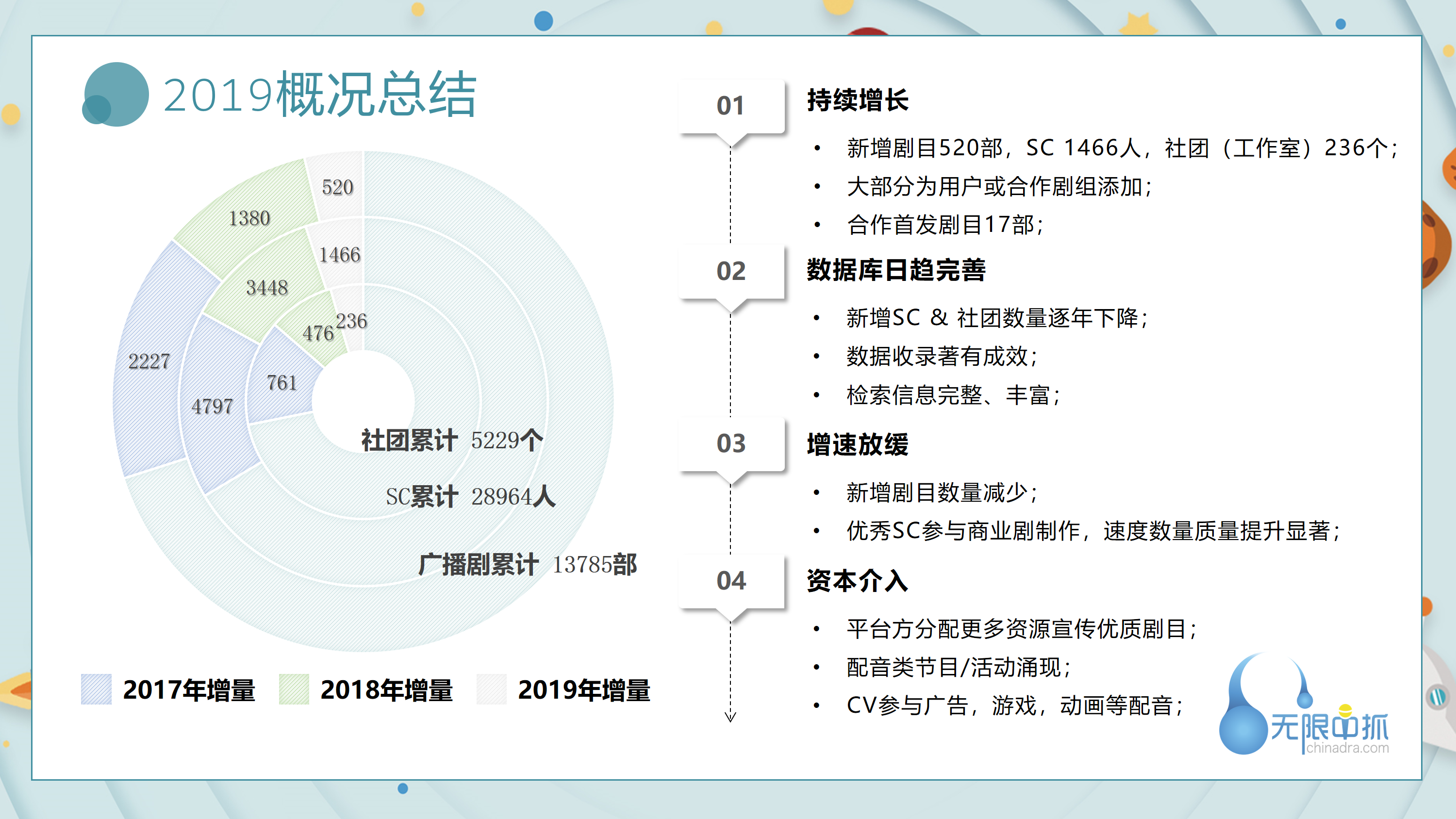The height and width of the screenshot is (819, 1456).
Task: Click bullet 配音类节目/活动涌现
Action: (x=959, y=667)
